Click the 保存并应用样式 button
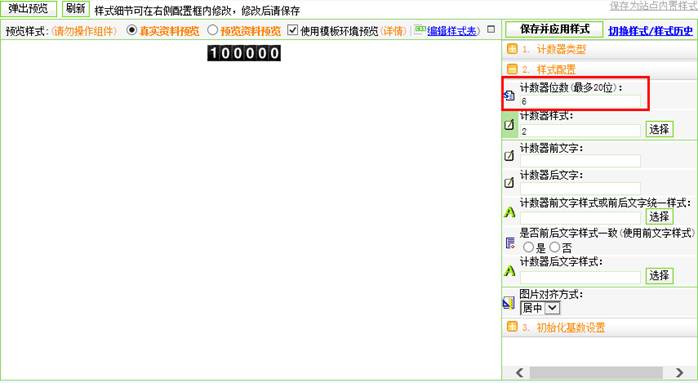The height and width of the screenshot is (383, 698). (555, 30)
